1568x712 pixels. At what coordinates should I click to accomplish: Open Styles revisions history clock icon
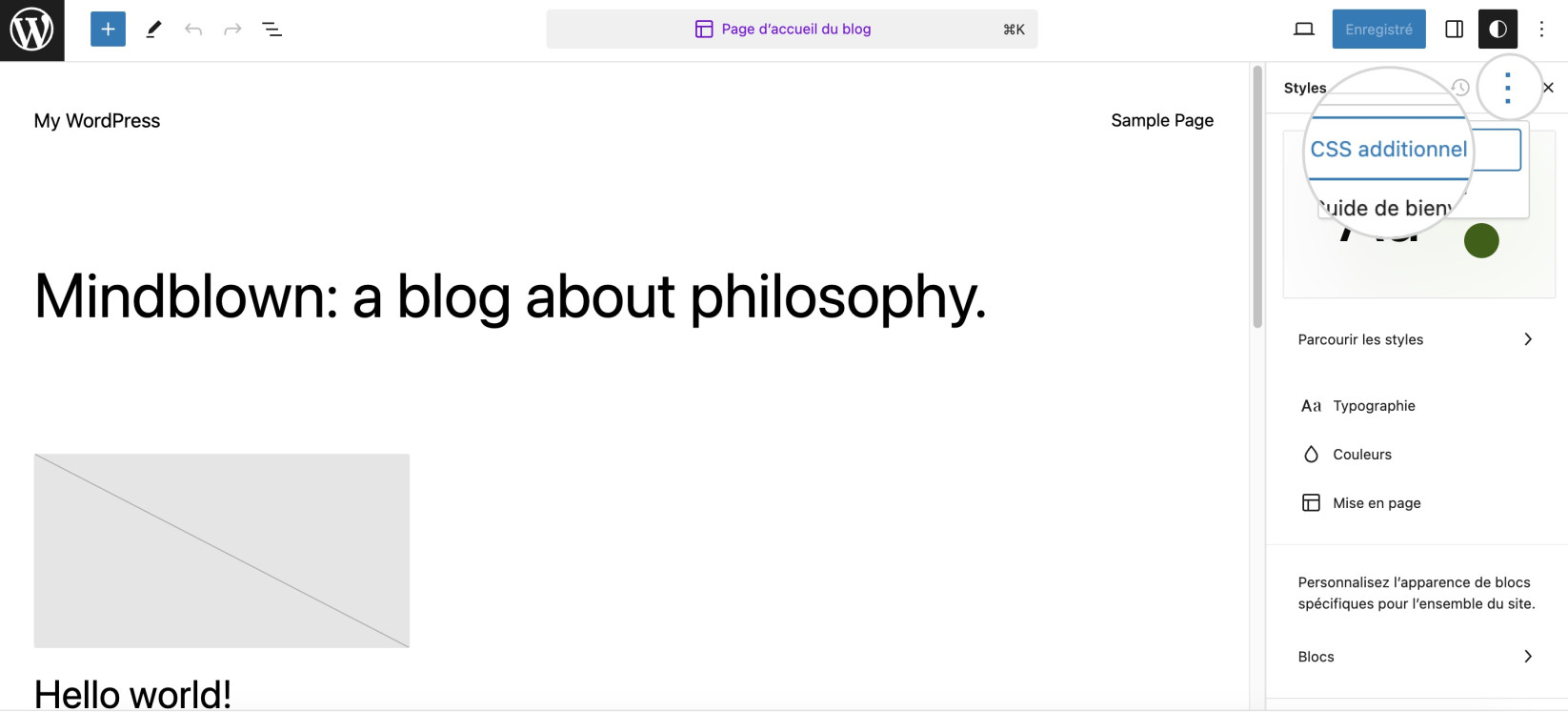click(1460, 88)
